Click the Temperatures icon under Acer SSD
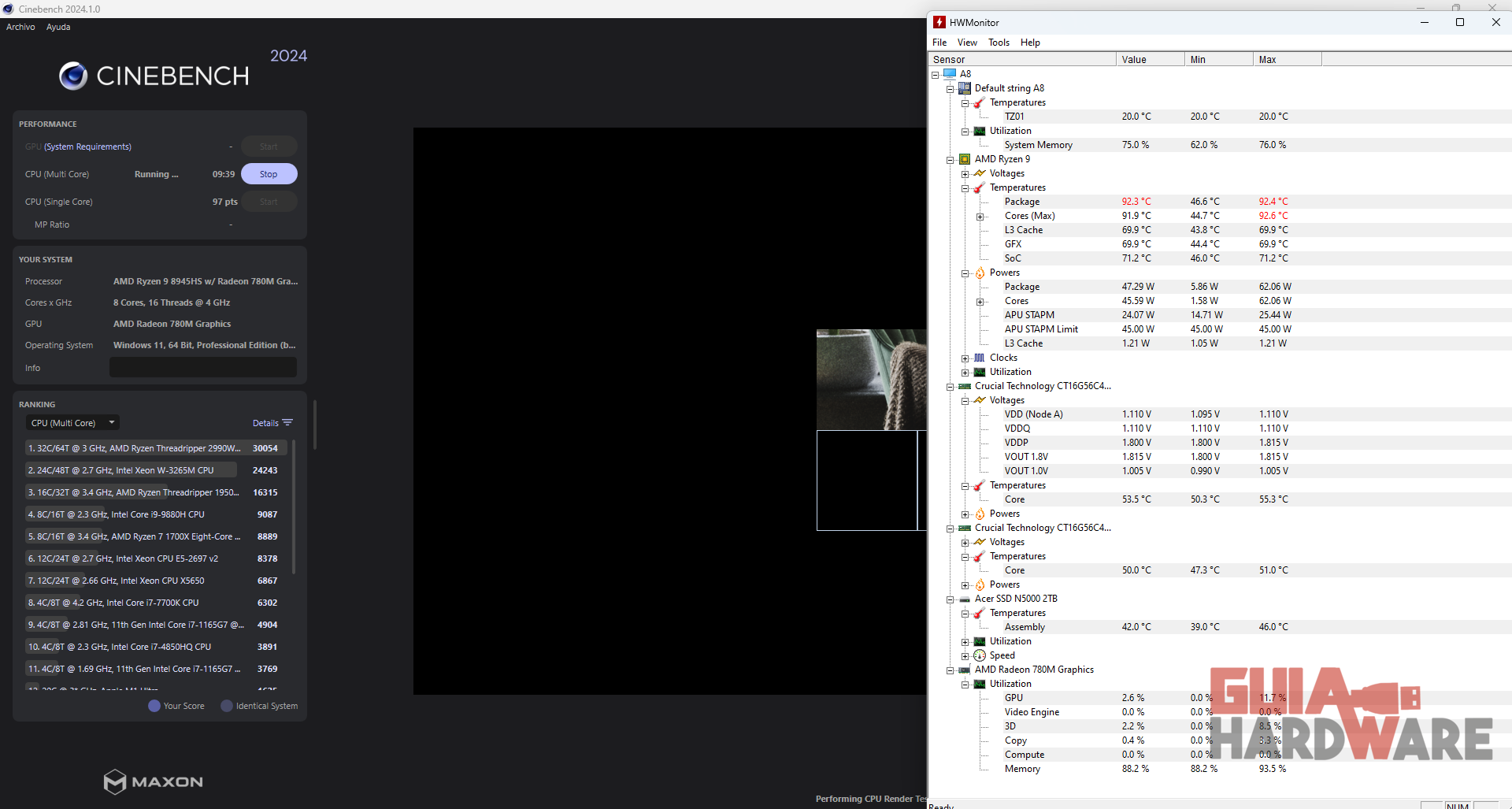The width and height of the screenshot is (1512, 809). click(x=980, y=613)
